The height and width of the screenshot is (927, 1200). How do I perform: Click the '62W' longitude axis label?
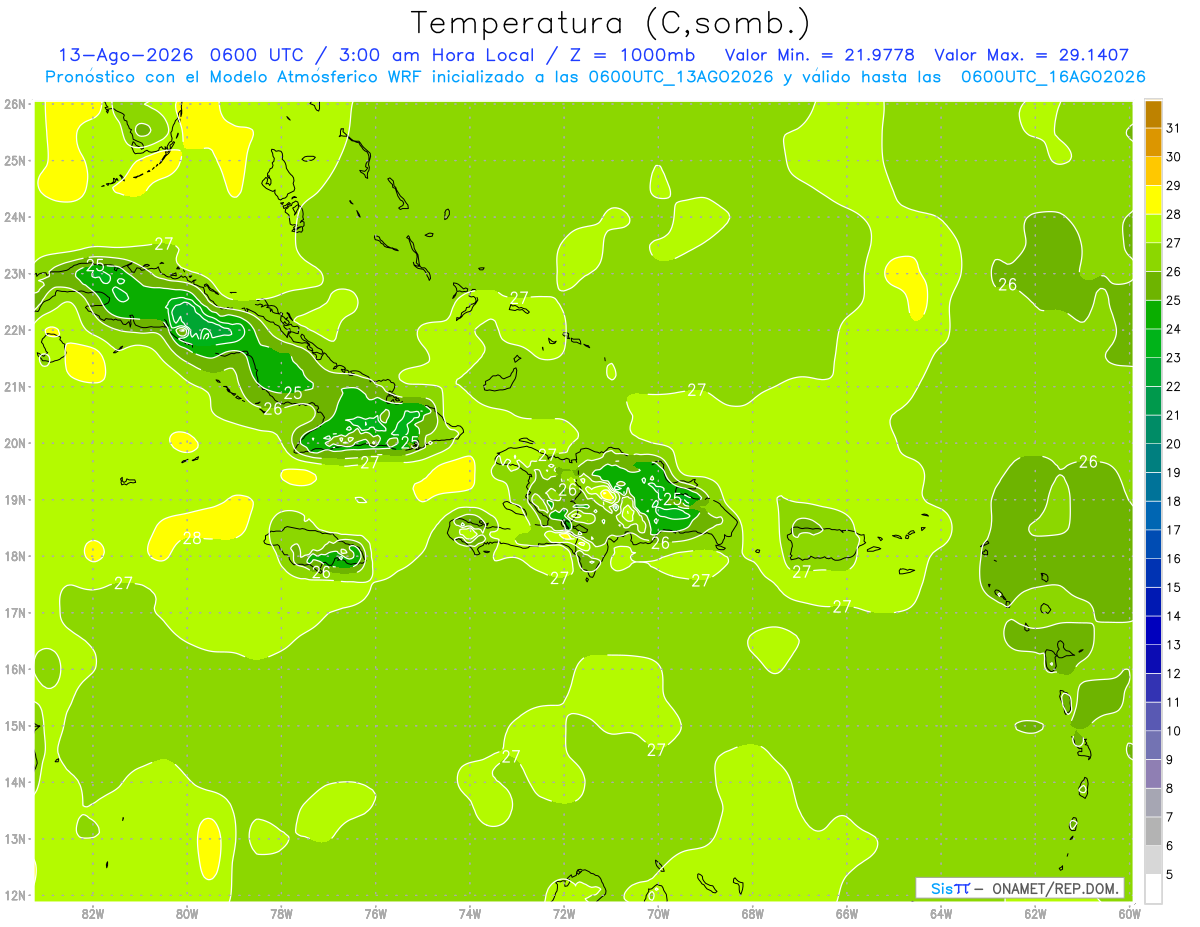pos(1035,913)
